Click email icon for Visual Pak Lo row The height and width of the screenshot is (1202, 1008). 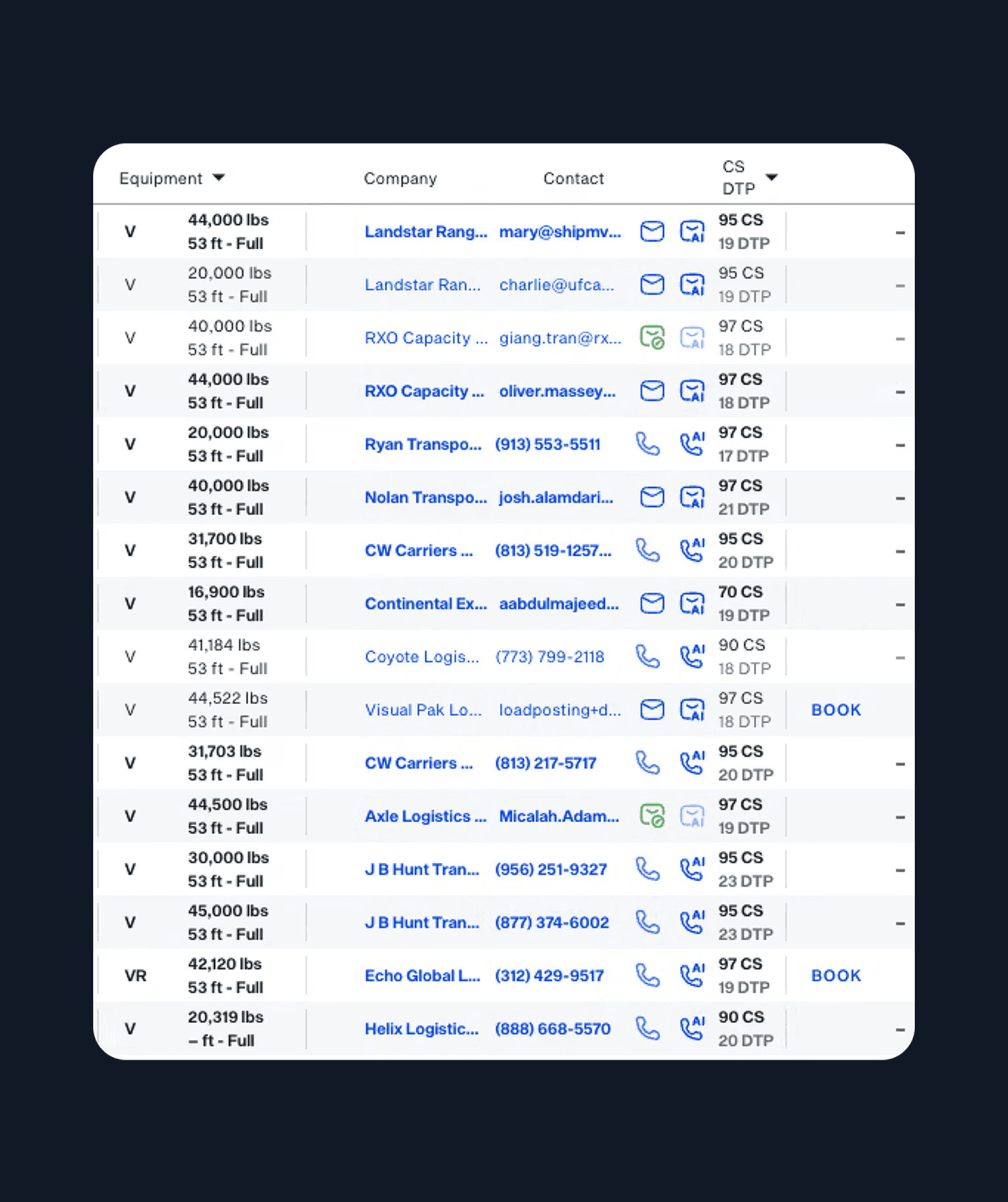point(652,710)
